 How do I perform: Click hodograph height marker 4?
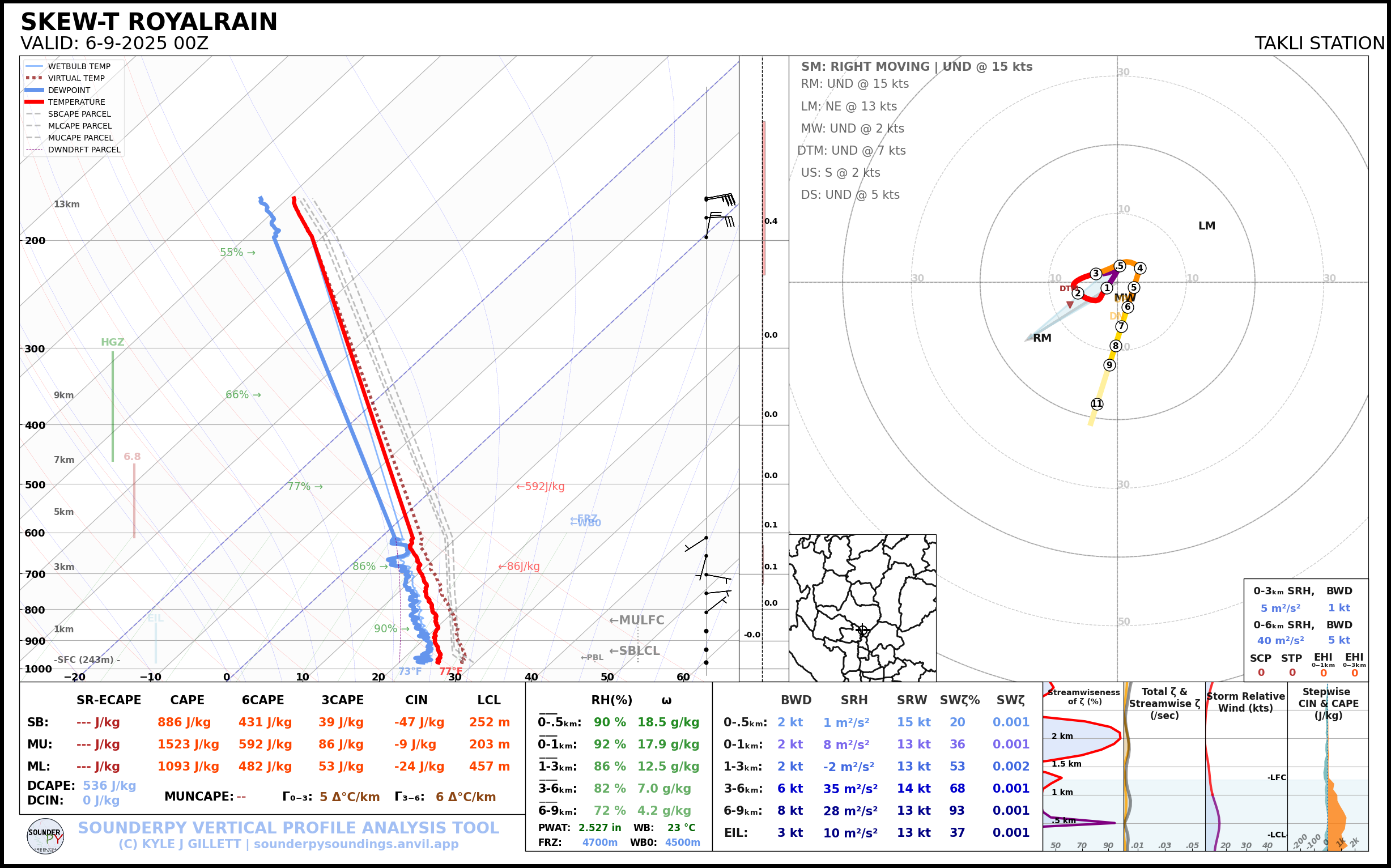click(x=1140, y=268)
